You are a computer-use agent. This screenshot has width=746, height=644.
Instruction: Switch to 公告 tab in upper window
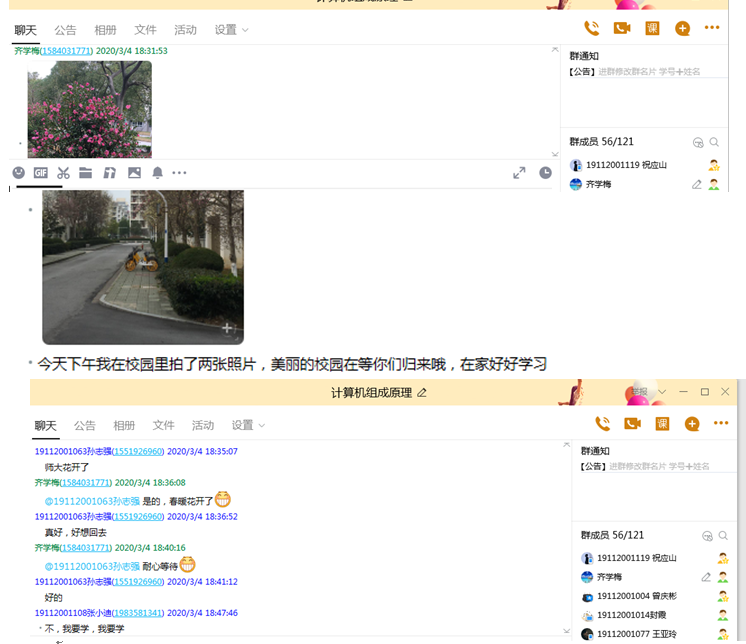click(x=65, y=30)
